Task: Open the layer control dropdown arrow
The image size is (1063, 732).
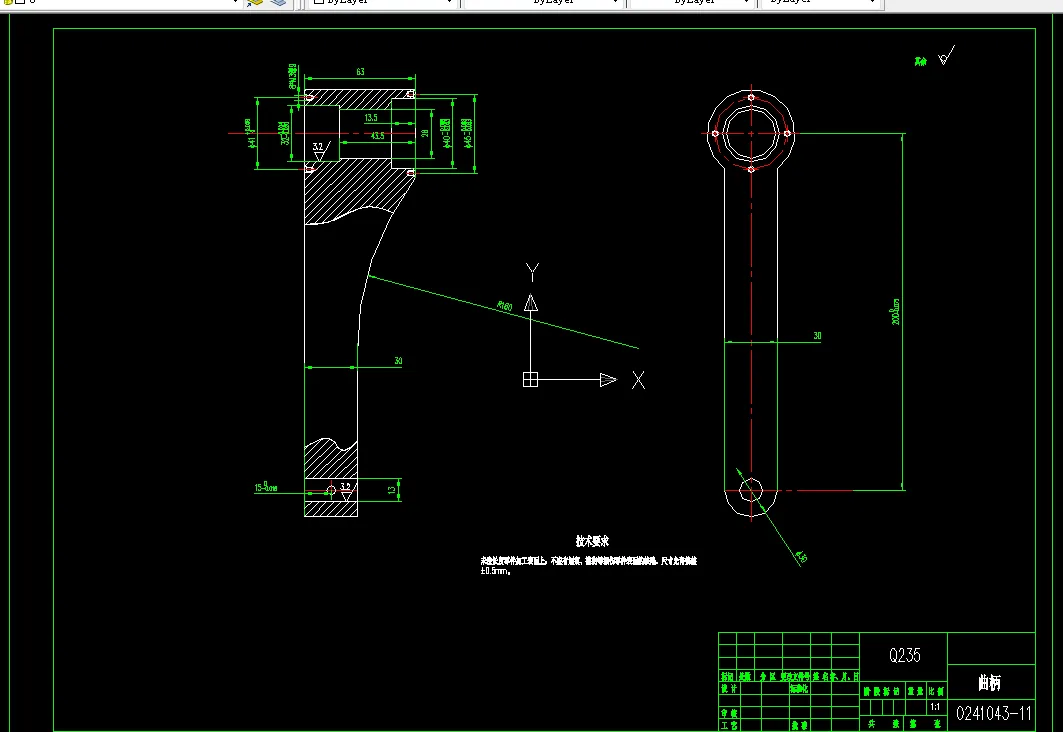Action: click(x=235, y=3)
